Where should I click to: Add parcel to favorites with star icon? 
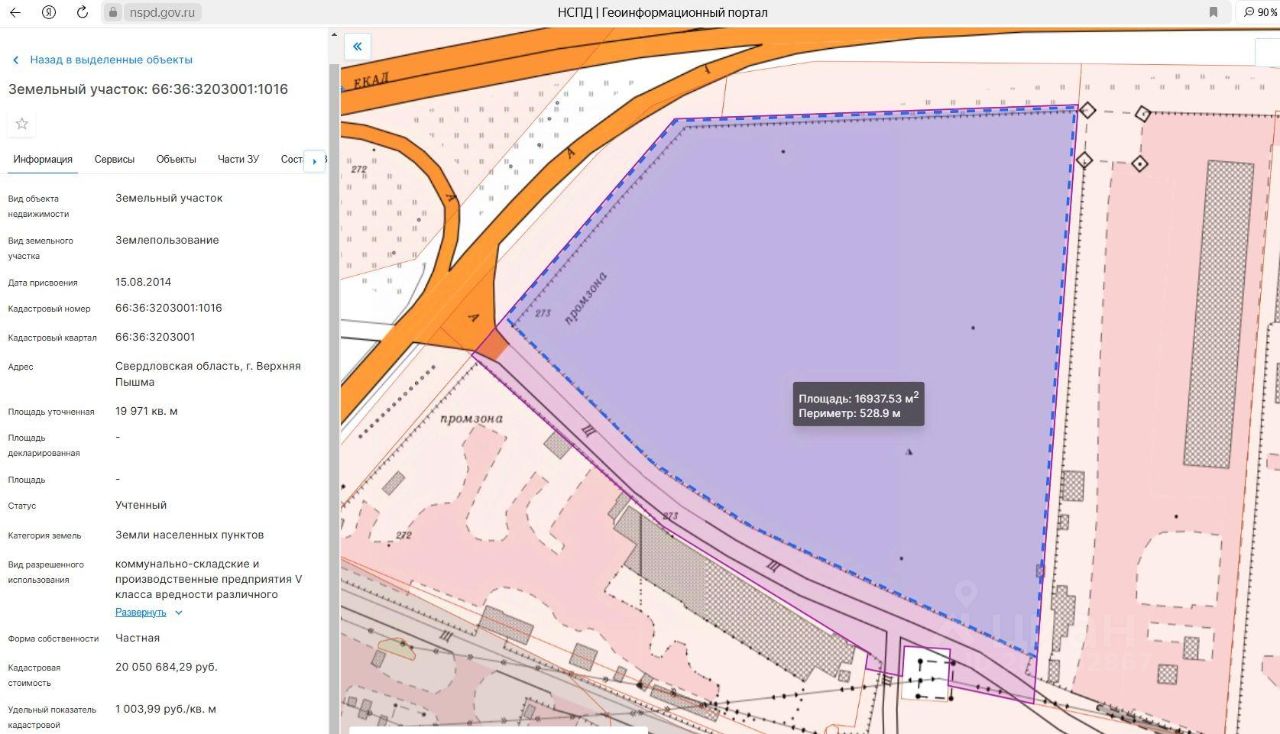point(22,124)
